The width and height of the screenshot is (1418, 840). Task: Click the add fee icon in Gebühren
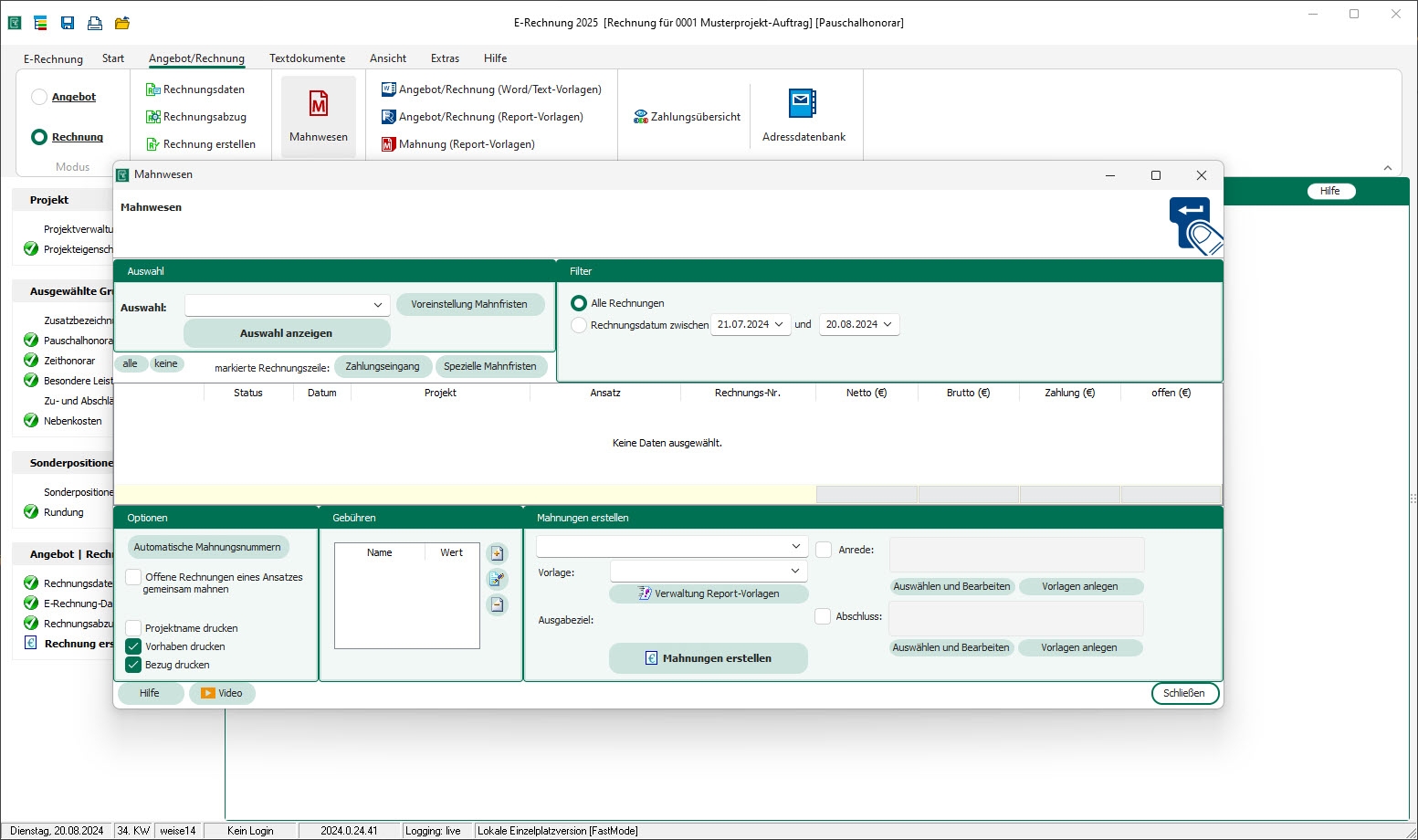(497, 553)
